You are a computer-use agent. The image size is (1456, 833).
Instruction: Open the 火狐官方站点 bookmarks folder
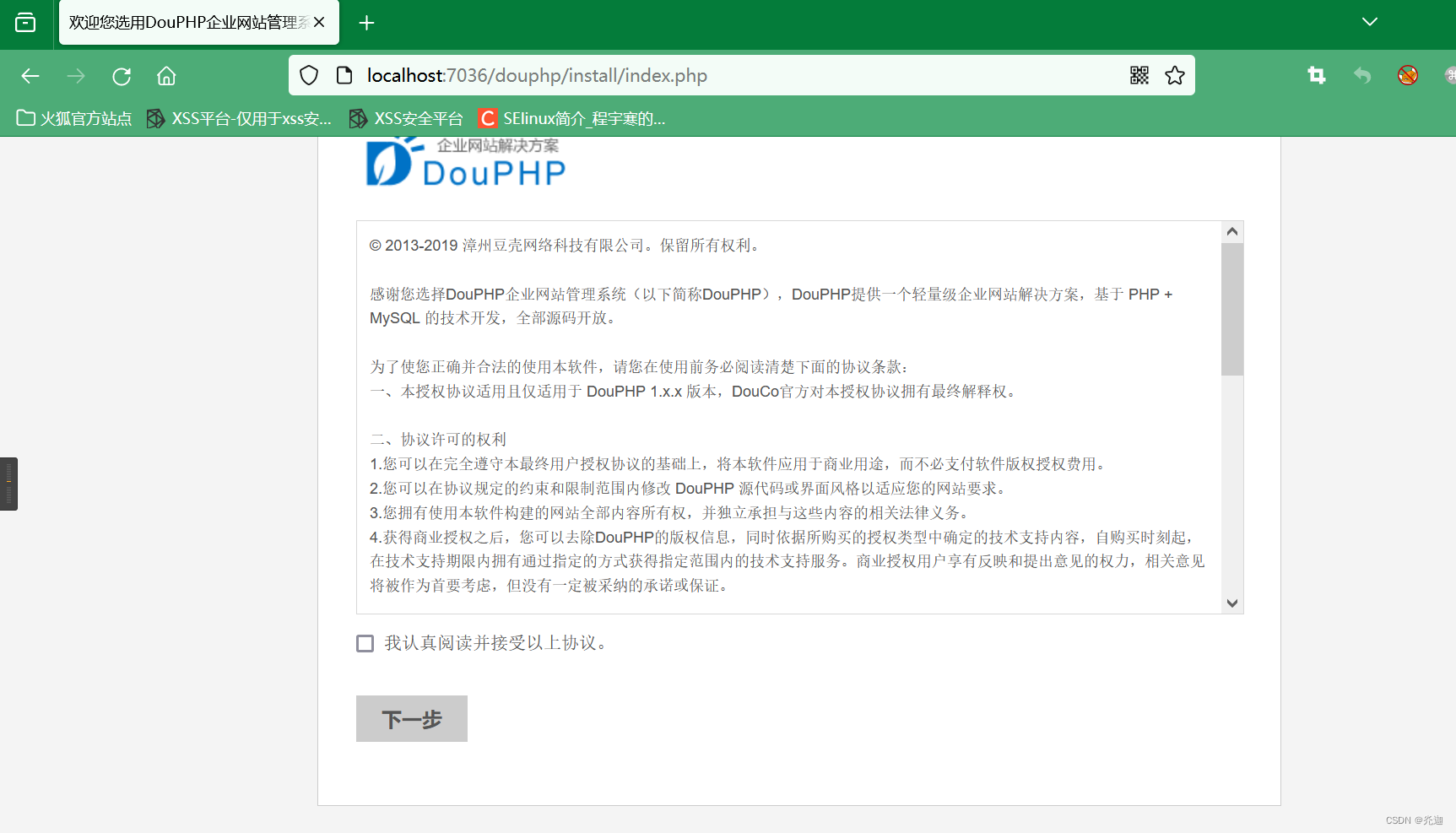click(74, 118)
